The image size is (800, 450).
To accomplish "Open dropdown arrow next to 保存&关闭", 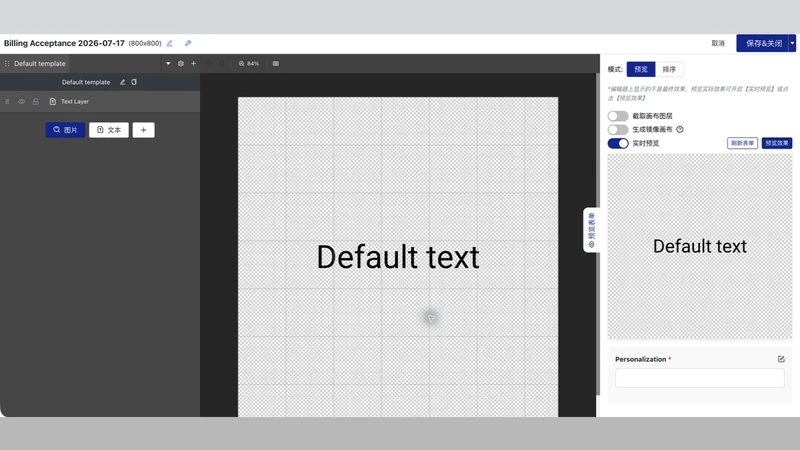I will pyautogui.click(x=792, y=43).
